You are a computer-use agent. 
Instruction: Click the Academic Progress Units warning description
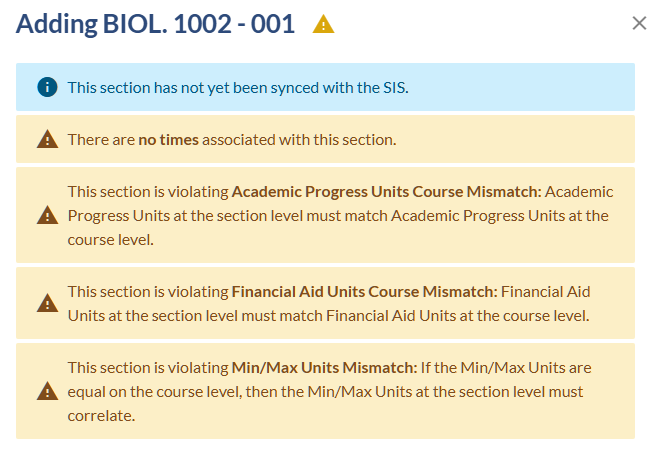click(x=340, y=216)
